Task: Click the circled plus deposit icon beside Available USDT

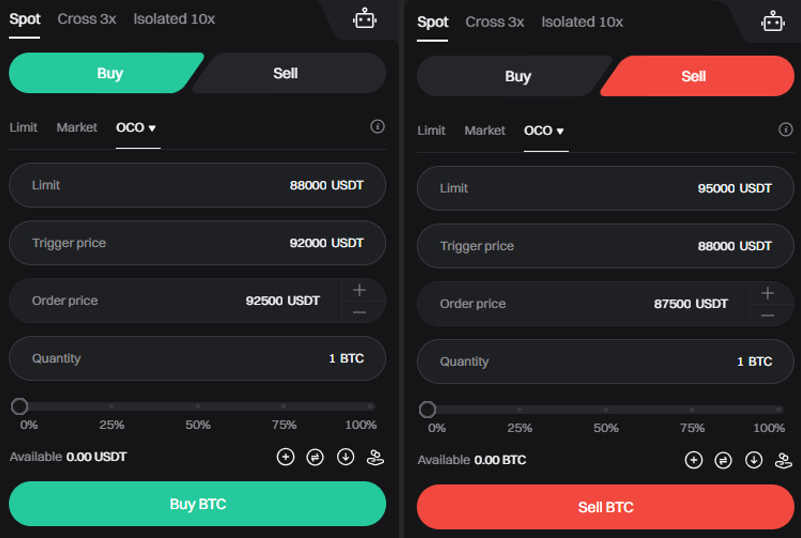Action: tap(285, 457)
